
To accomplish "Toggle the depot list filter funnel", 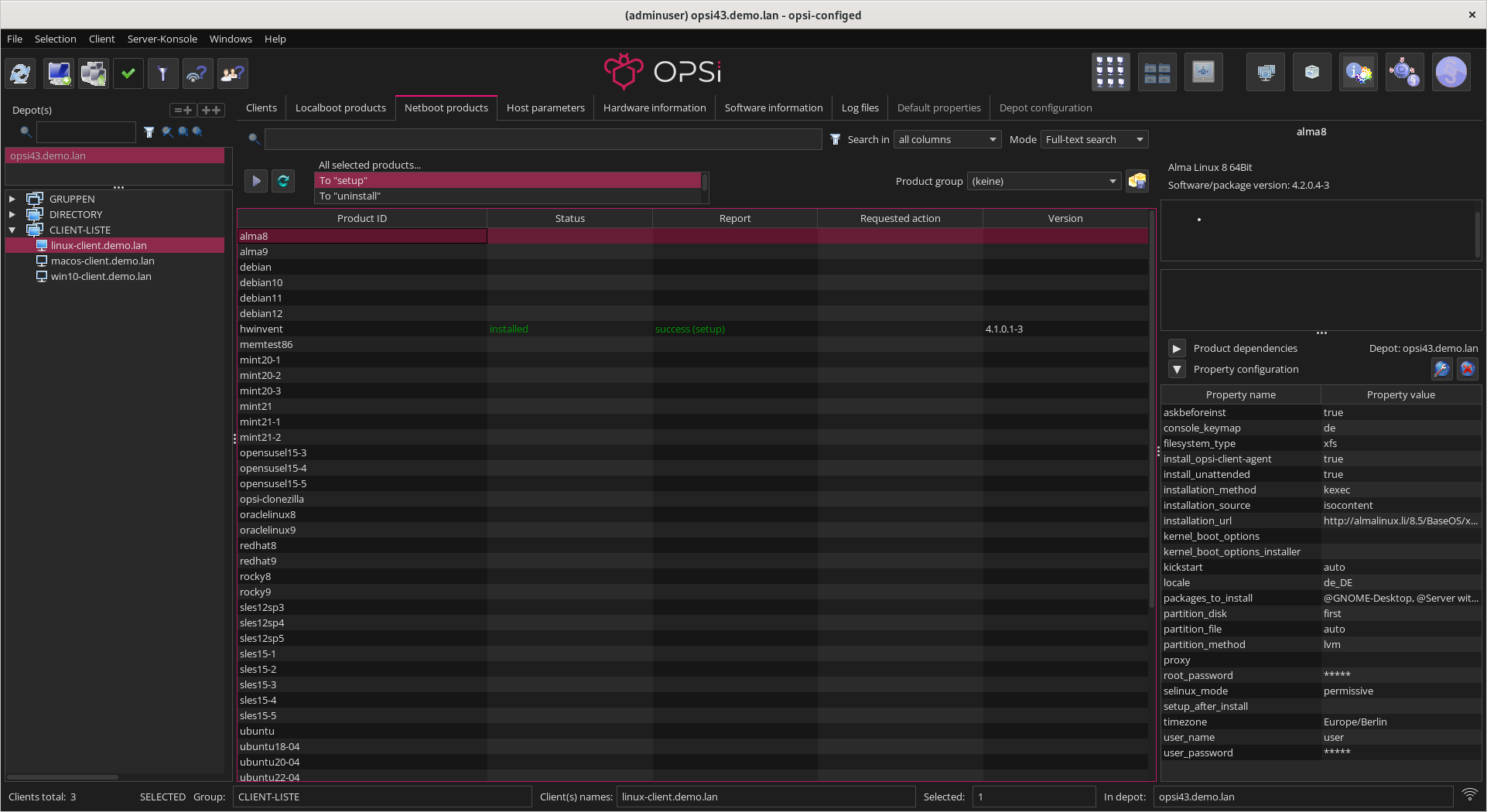I will [149, 132].
